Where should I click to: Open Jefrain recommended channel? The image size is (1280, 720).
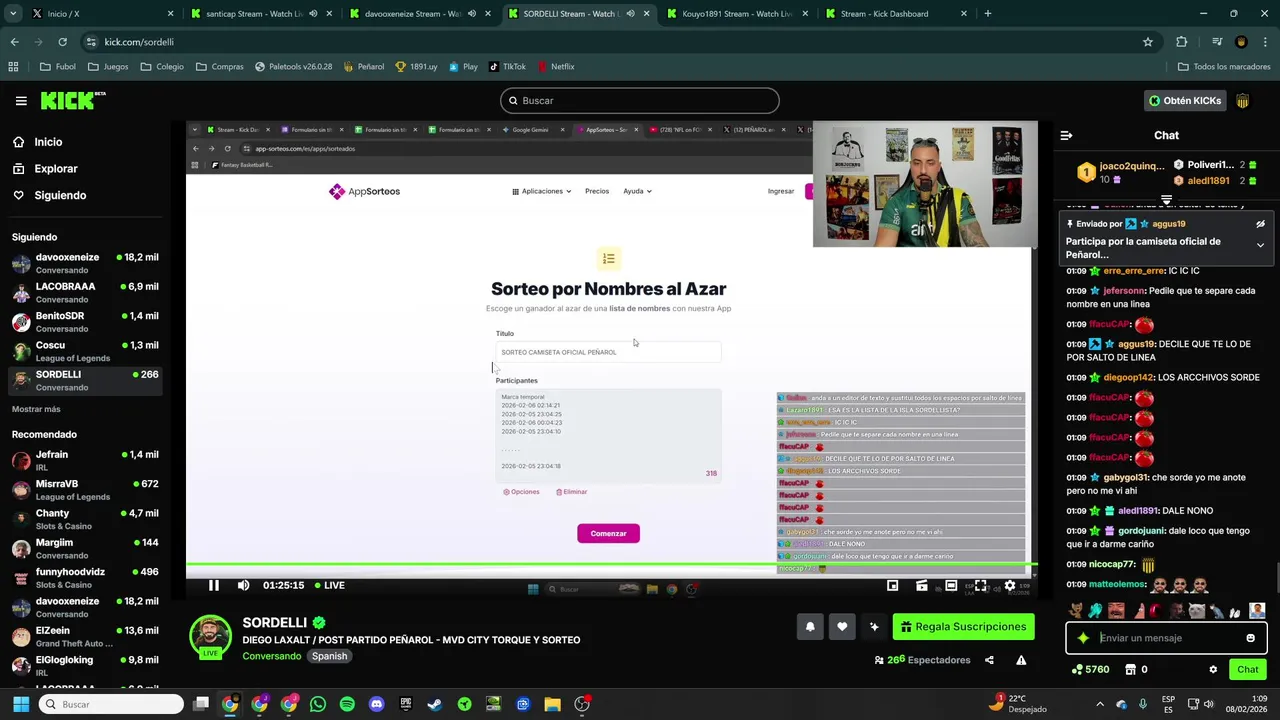(x=85, y=461)
